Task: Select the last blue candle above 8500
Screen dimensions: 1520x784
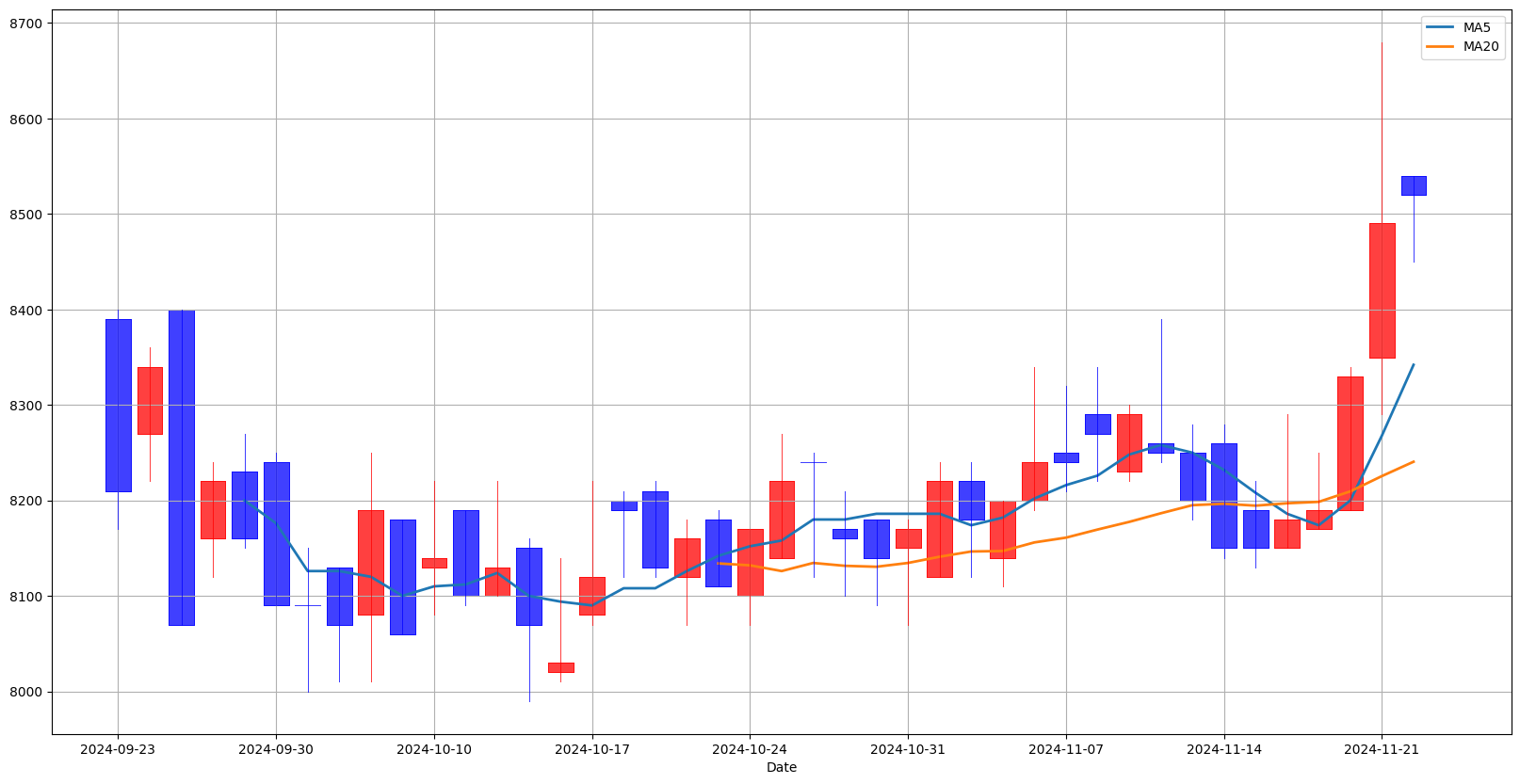Action: pos(1414,185)
